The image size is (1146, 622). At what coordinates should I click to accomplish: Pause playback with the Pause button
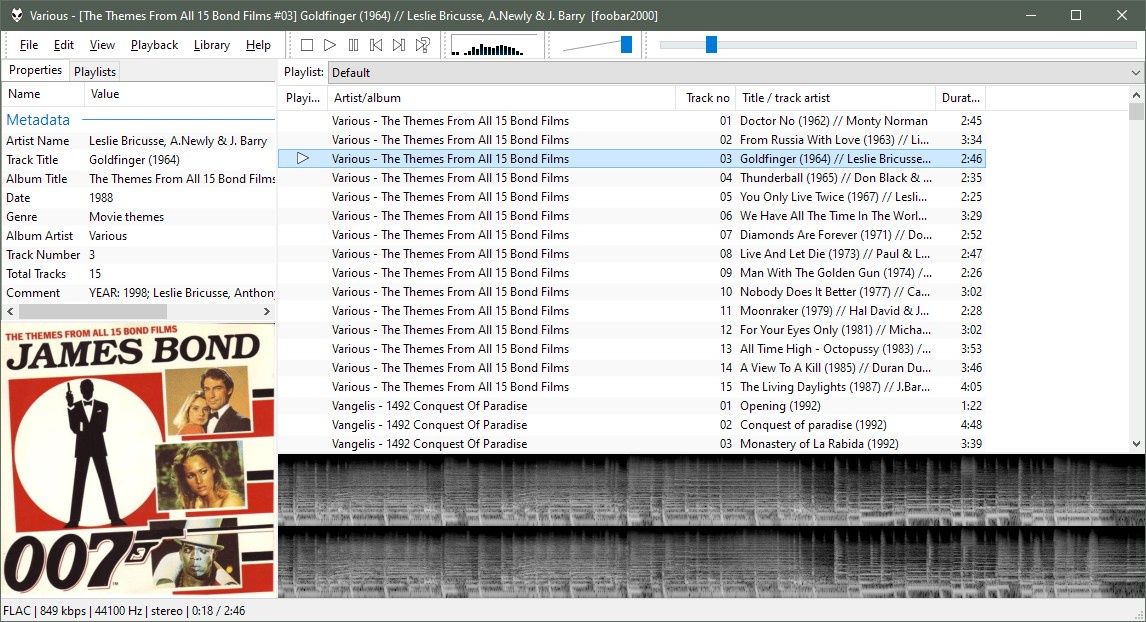(x=353, y=45)
